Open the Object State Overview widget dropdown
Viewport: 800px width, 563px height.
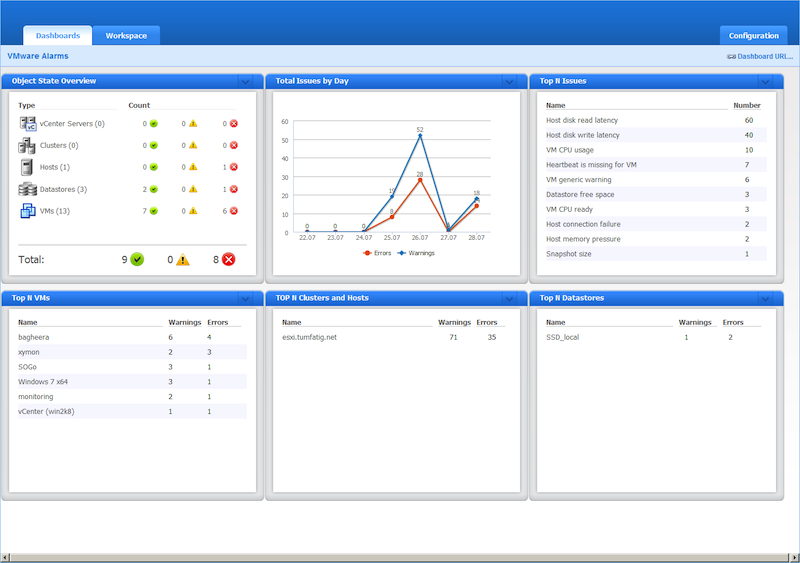[x=245, y=82]
